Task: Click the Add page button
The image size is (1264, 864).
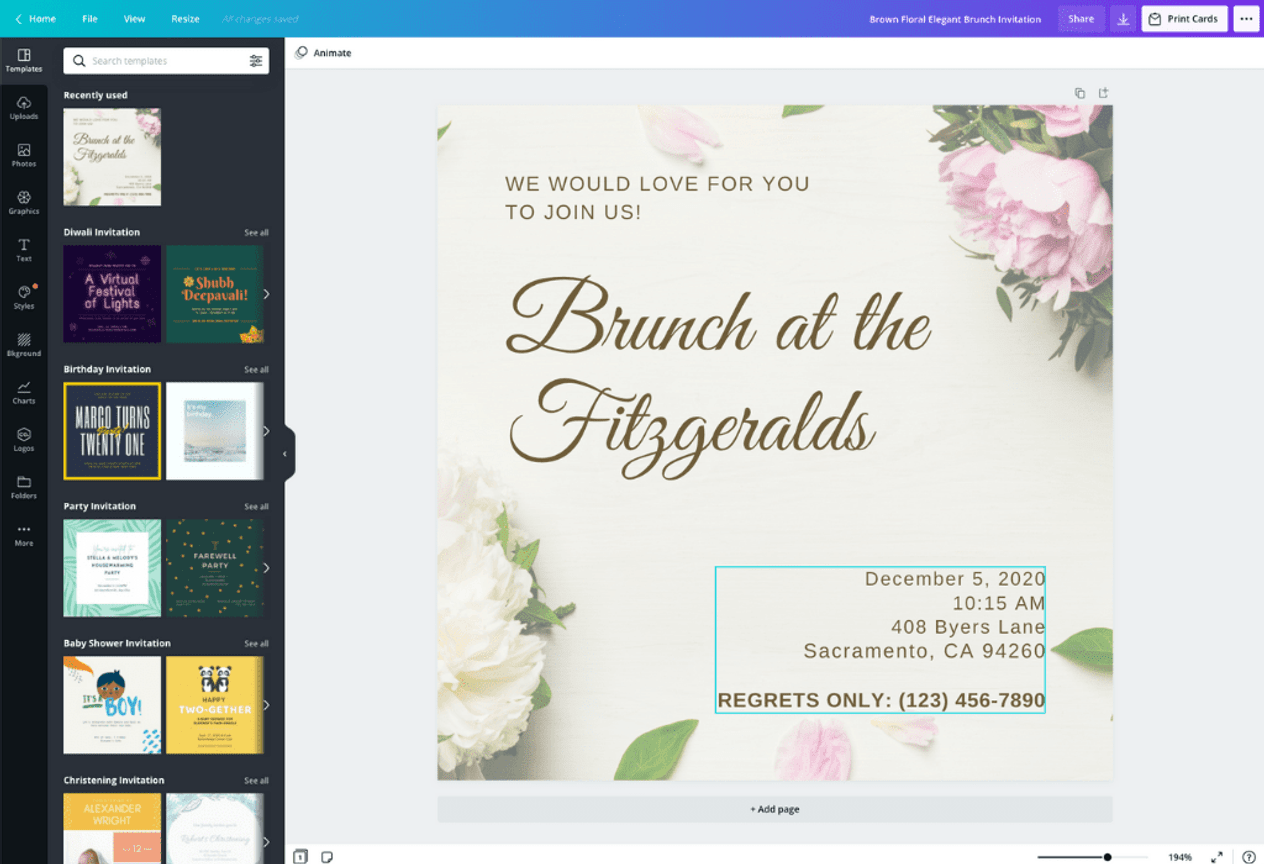Action: coord(775,809)
